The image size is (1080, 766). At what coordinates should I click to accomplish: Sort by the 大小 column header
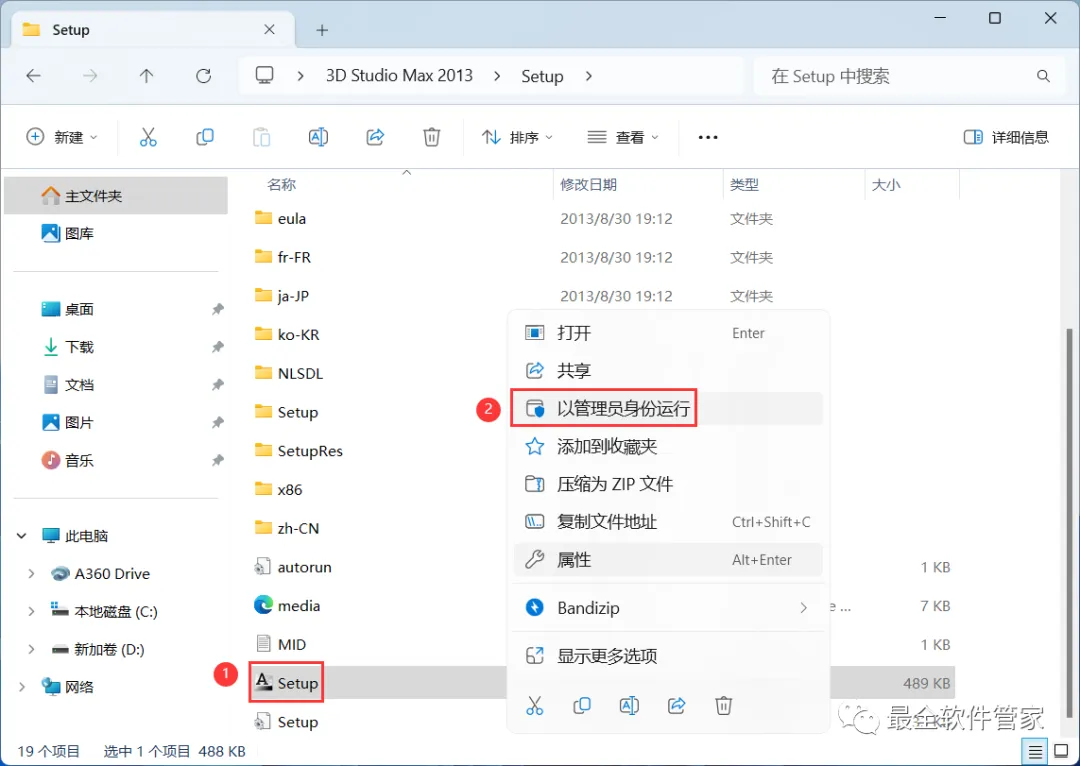coord(886,185)
